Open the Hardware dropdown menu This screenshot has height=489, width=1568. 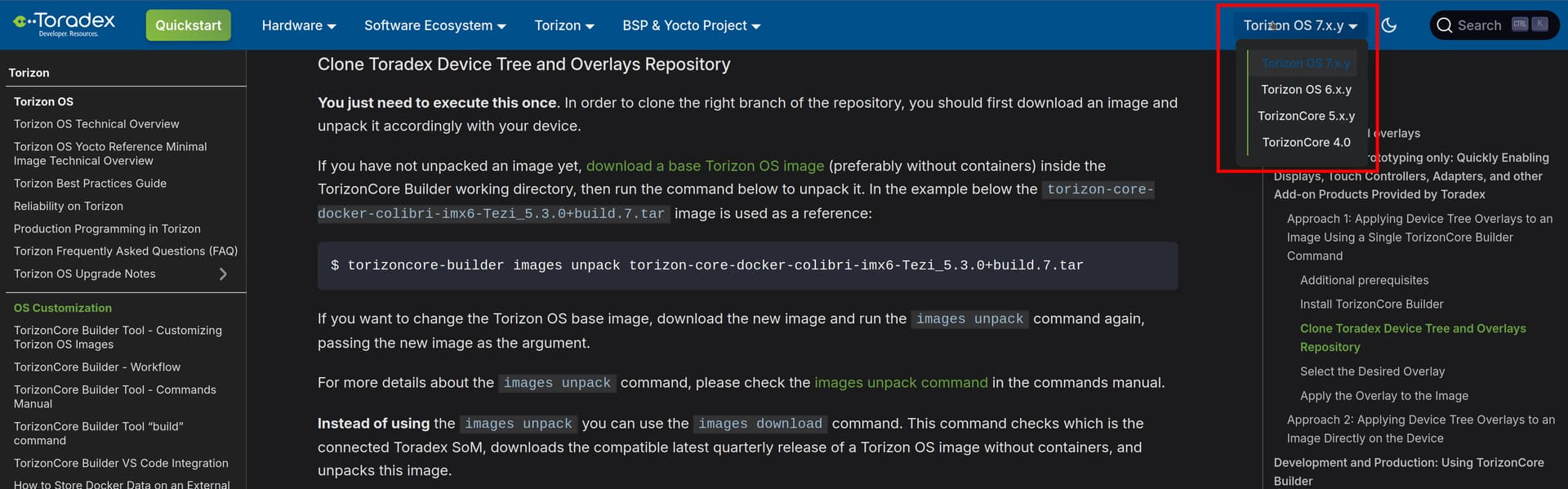pos(299,25)
